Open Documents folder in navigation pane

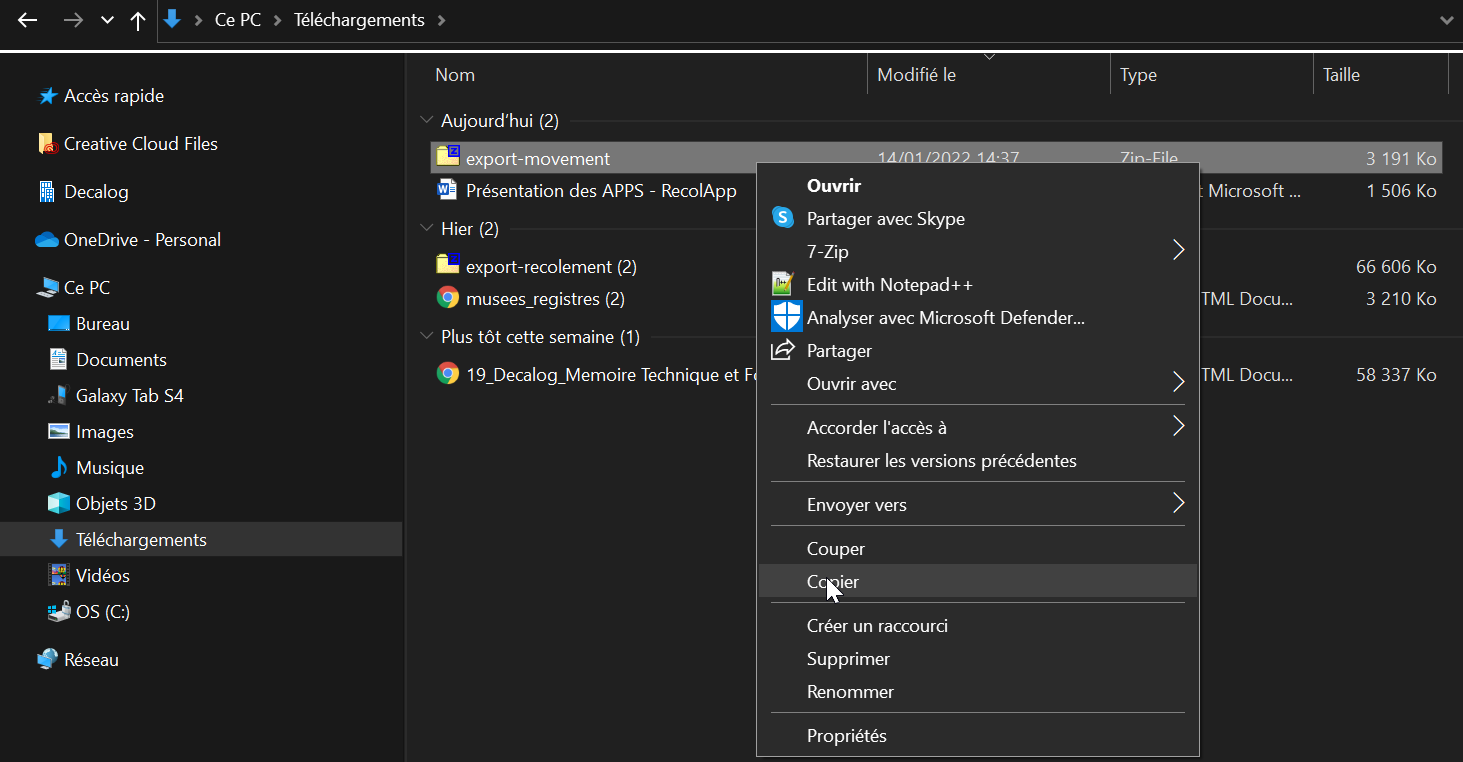121,360
